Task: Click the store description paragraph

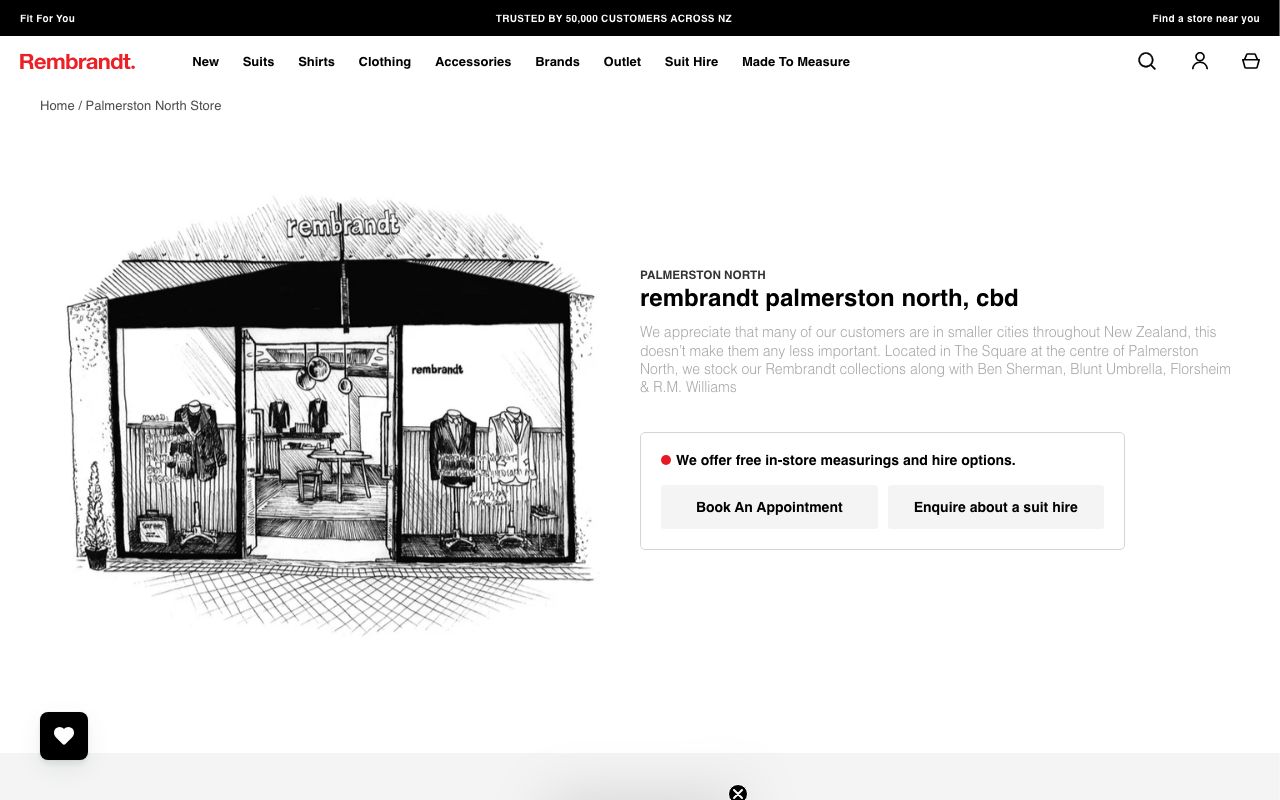Action: click(x=935, y=359)
